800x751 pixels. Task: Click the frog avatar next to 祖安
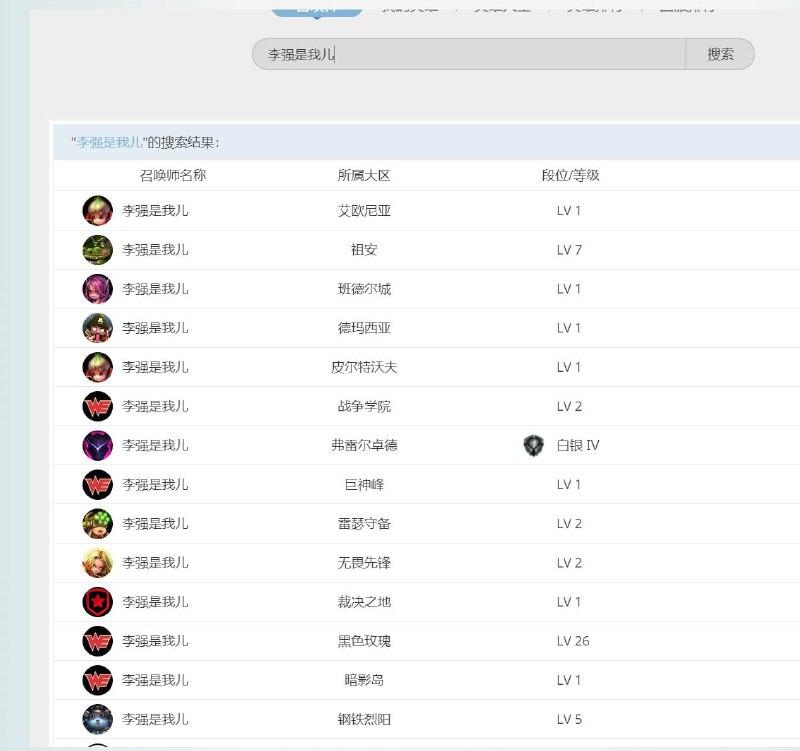click(97, 250)
